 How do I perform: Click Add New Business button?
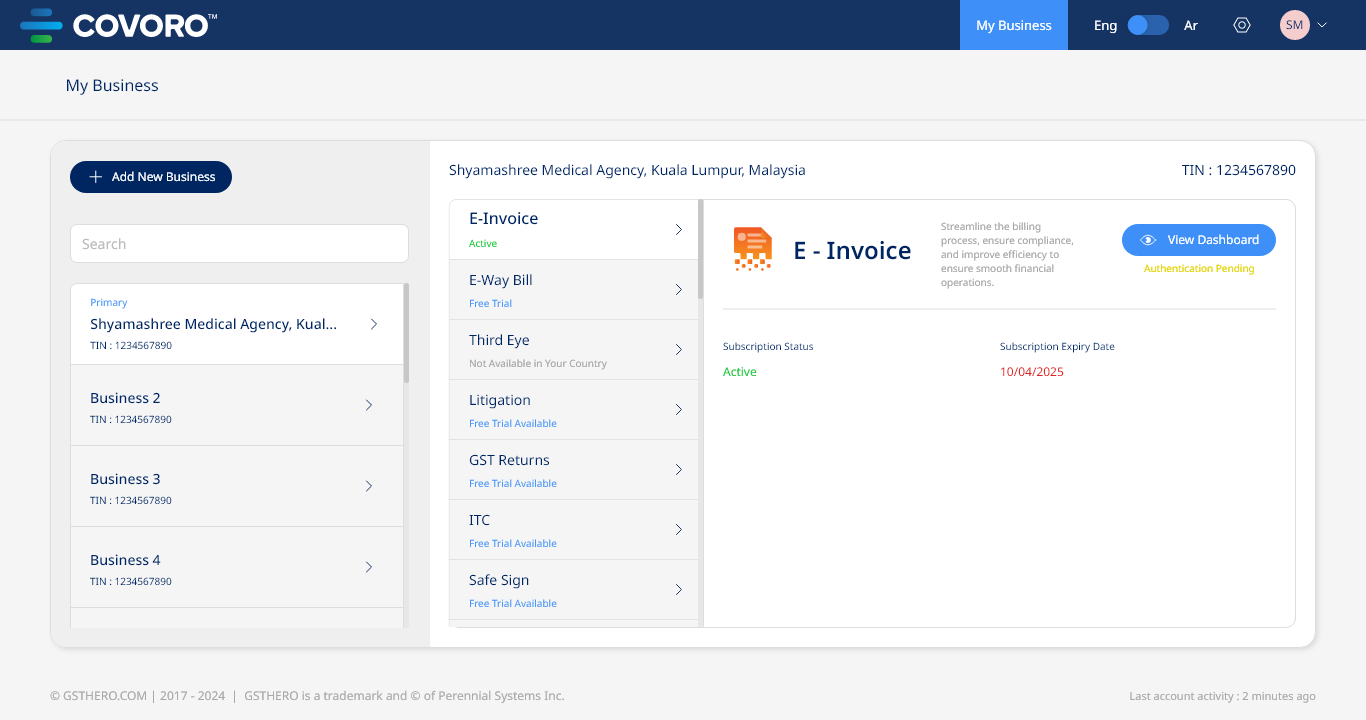coord(151,177)
